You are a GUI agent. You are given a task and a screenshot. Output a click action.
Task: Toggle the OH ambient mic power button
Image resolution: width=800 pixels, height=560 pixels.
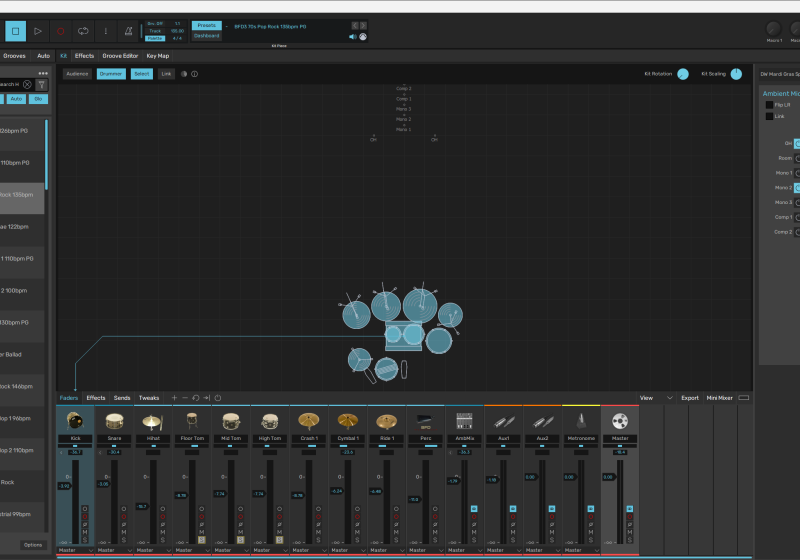[x=797, y=143]
